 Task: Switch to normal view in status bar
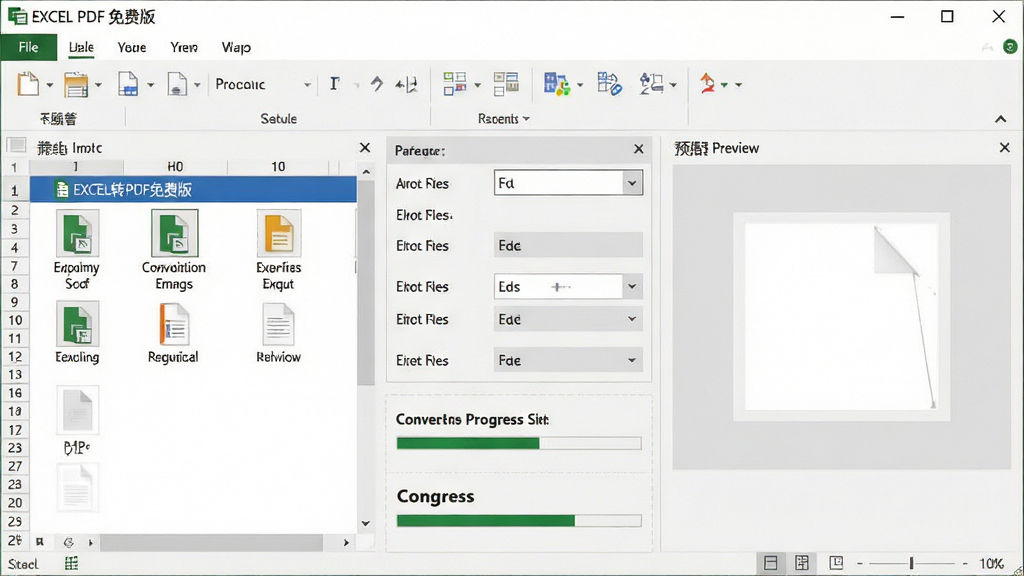point(771,563)
